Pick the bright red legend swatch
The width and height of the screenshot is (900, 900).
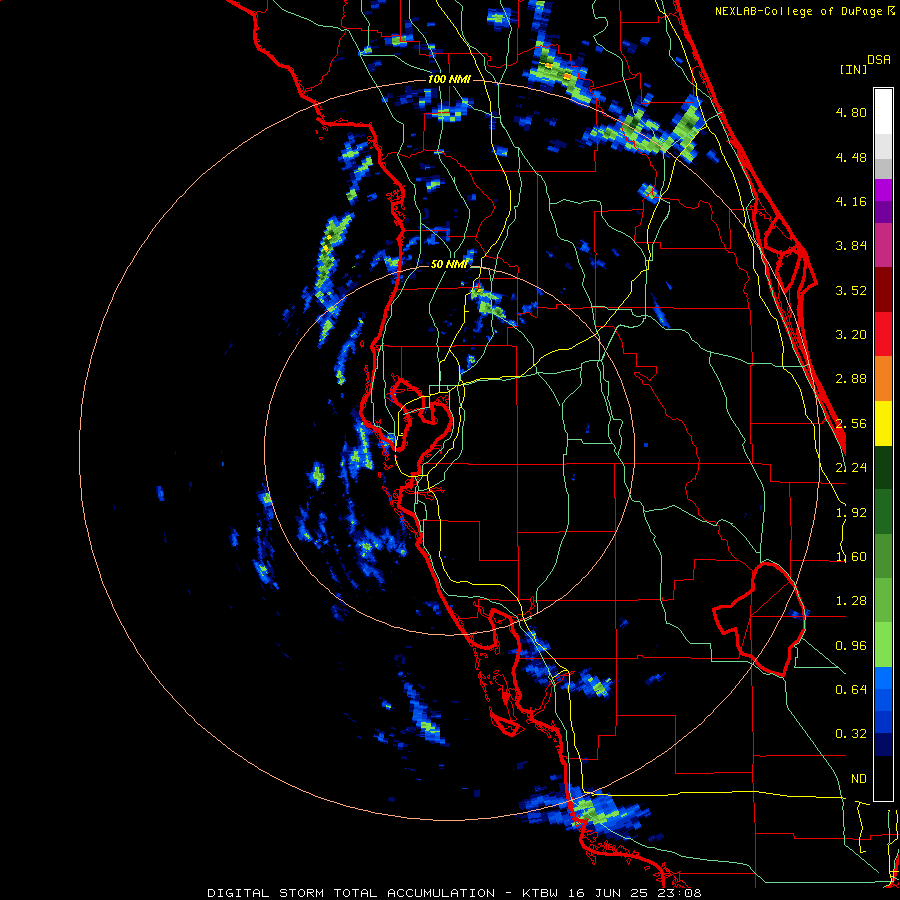coord(883,334)
